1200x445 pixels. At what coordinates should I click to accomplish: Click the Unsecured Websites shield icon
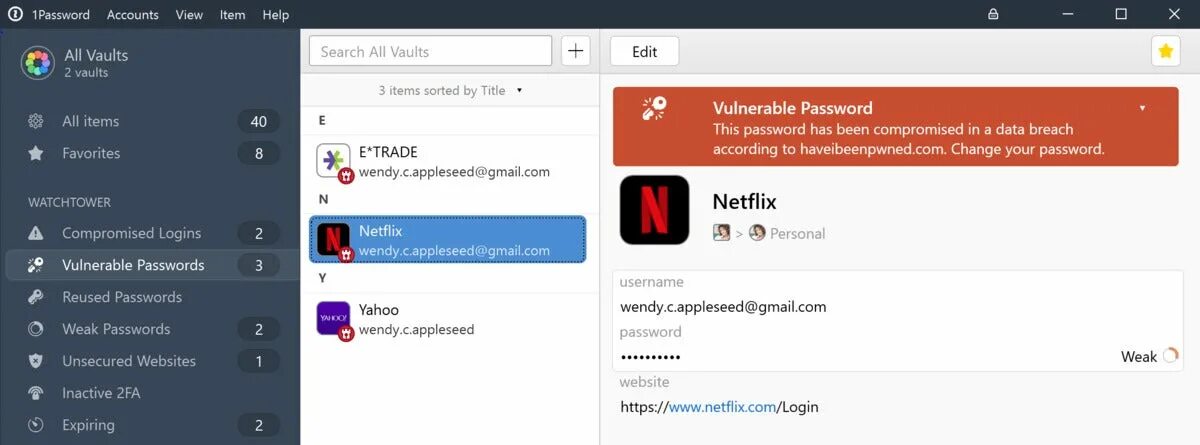[x=36, y=361]
